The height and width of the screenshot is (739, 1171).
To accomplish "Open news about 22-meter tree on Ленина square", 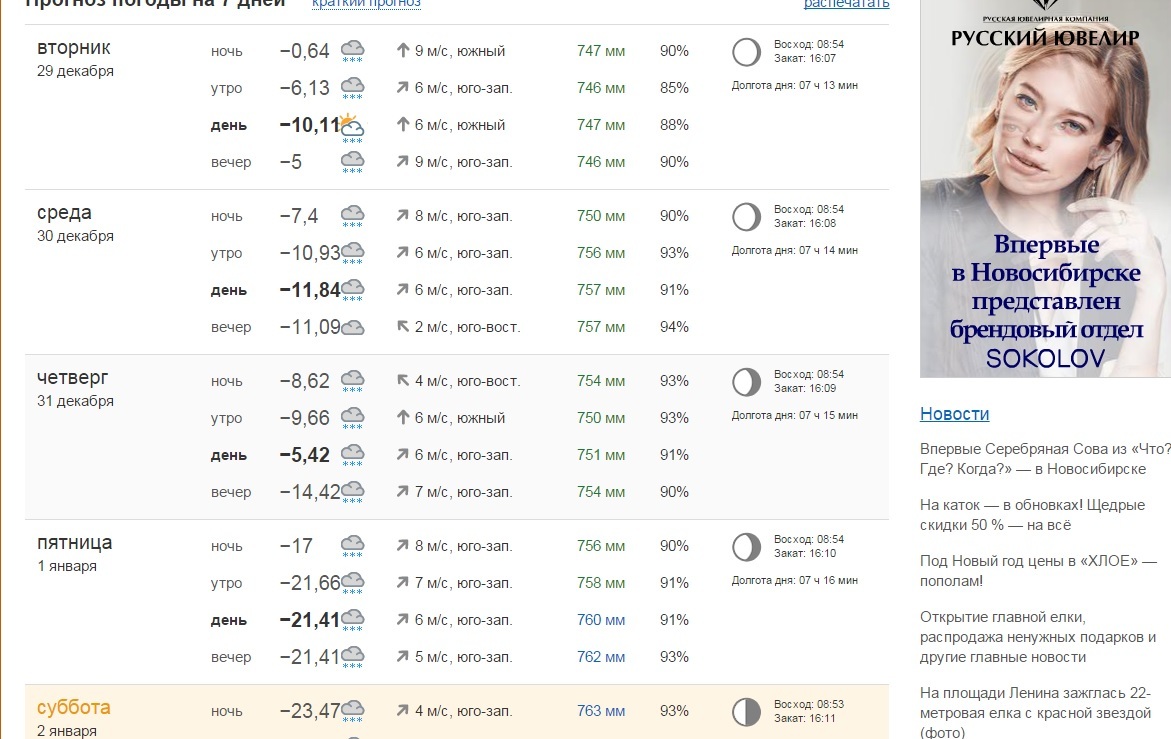I will coord(1035,712).
